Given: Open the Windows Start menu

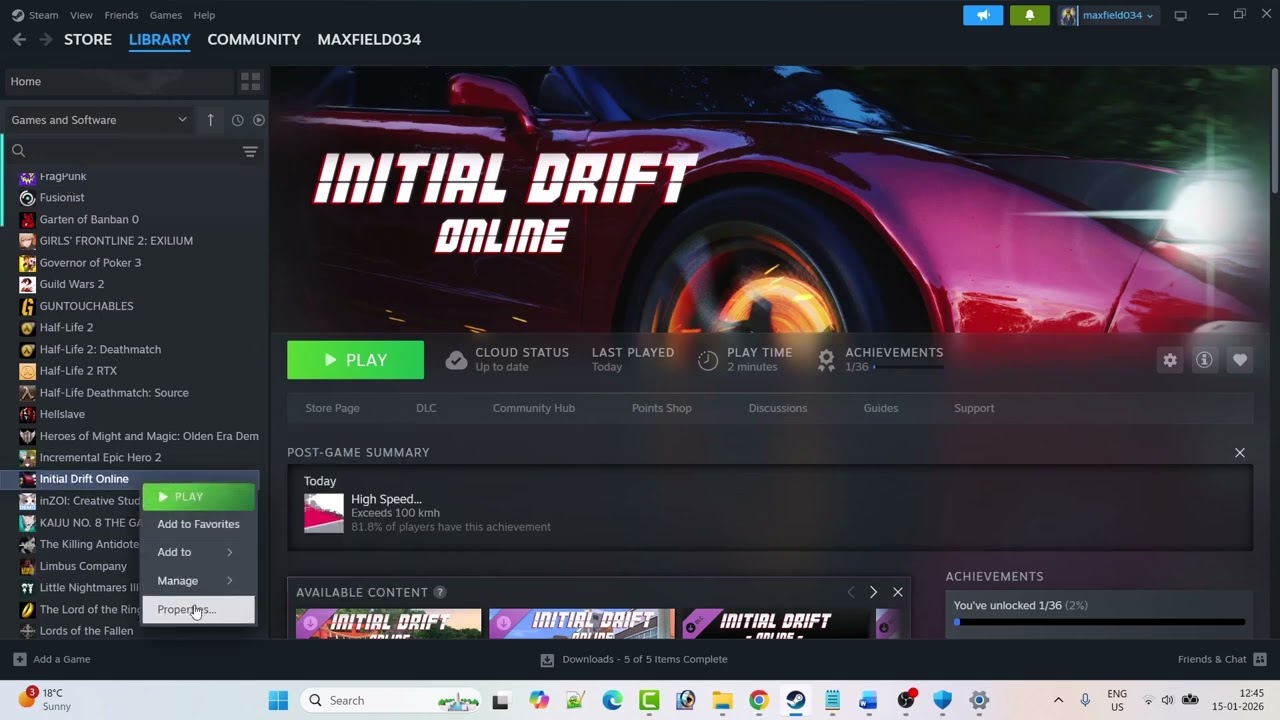Looking at the screenshot, I should pos(278,700).
